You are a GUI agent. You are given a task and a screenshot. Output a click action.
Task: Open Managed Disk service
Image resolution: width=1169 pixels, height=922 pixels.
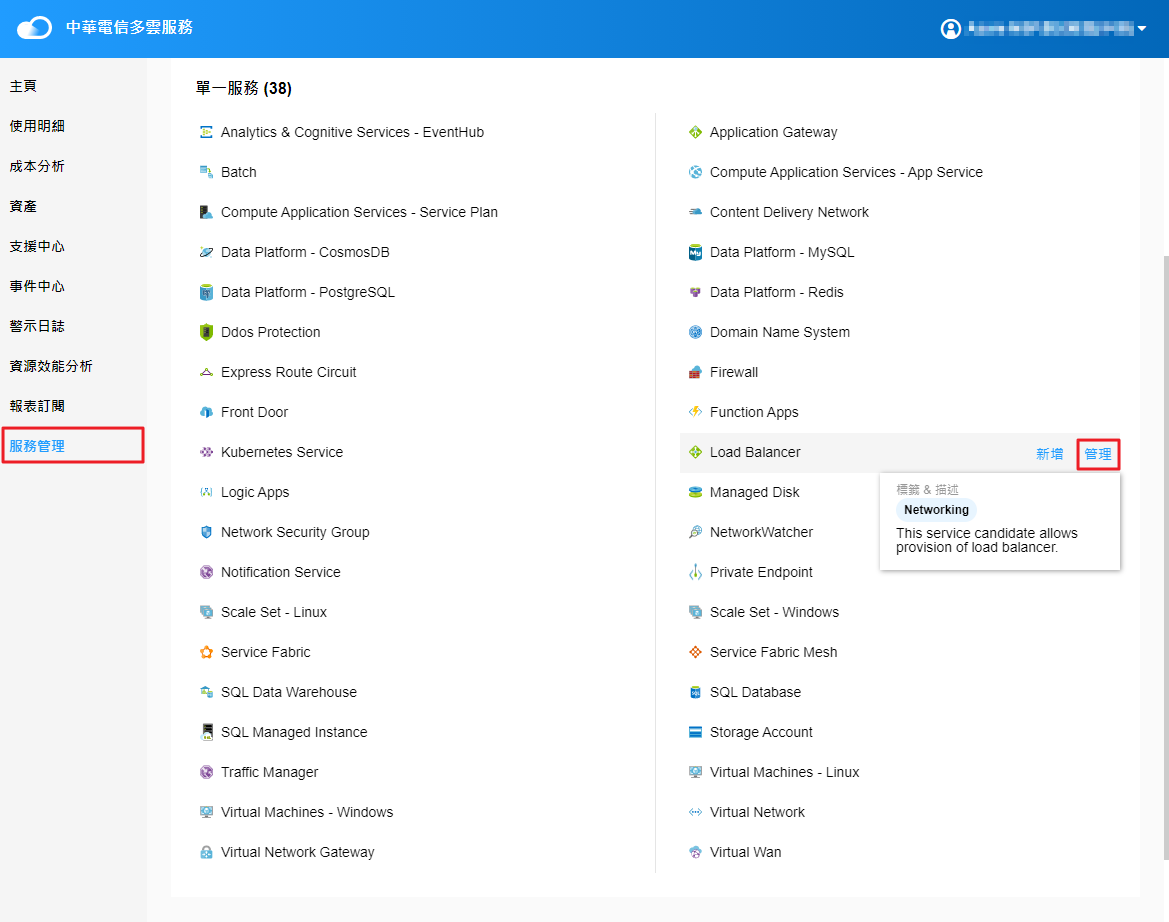coord(754,492)
